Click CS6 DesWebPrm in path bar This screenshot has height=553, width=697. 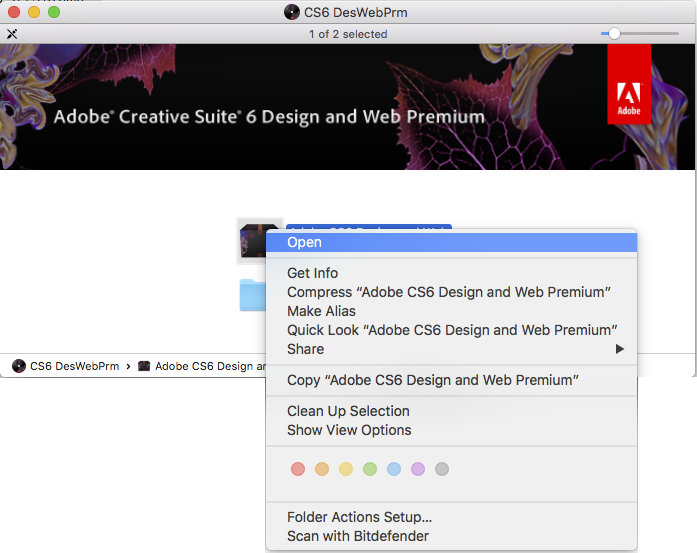(66, 366)
